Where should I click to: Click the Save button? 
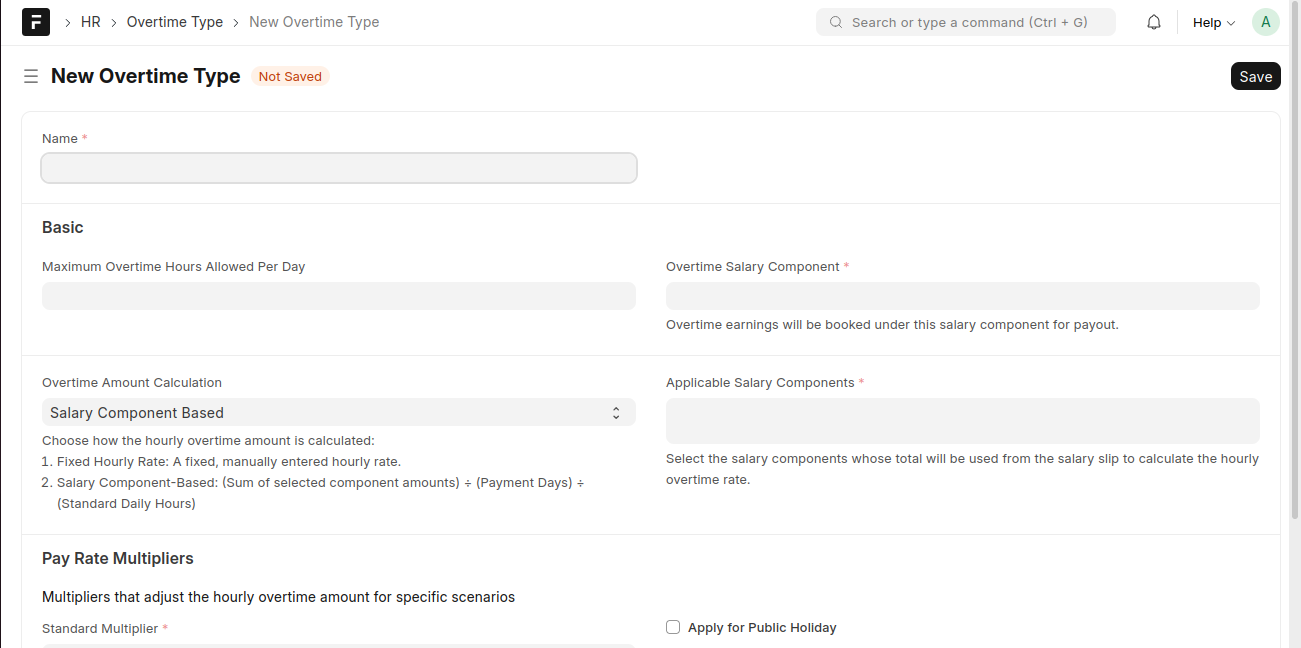1255,76
